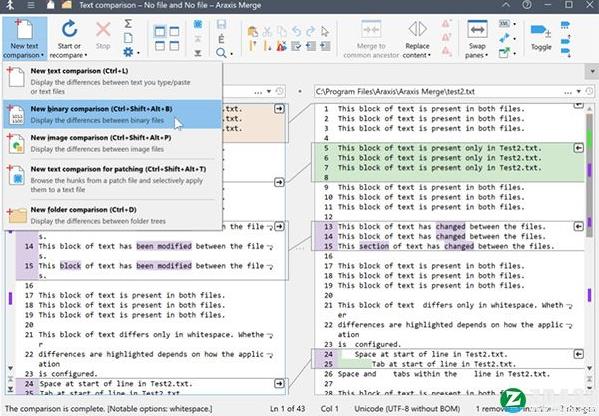Click history clock icon beside test2.txt path
Image resolution: width=599 pixels, height=416 pixels.
[589, 91]
